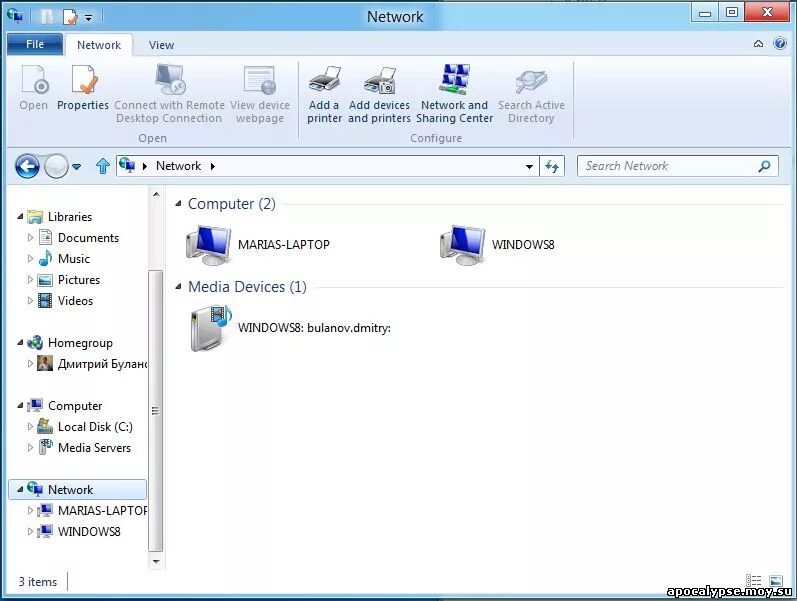Viewport: 797px width, 601px height.
Task: Switch to the View ribbon tab
Action: (161, 45)
